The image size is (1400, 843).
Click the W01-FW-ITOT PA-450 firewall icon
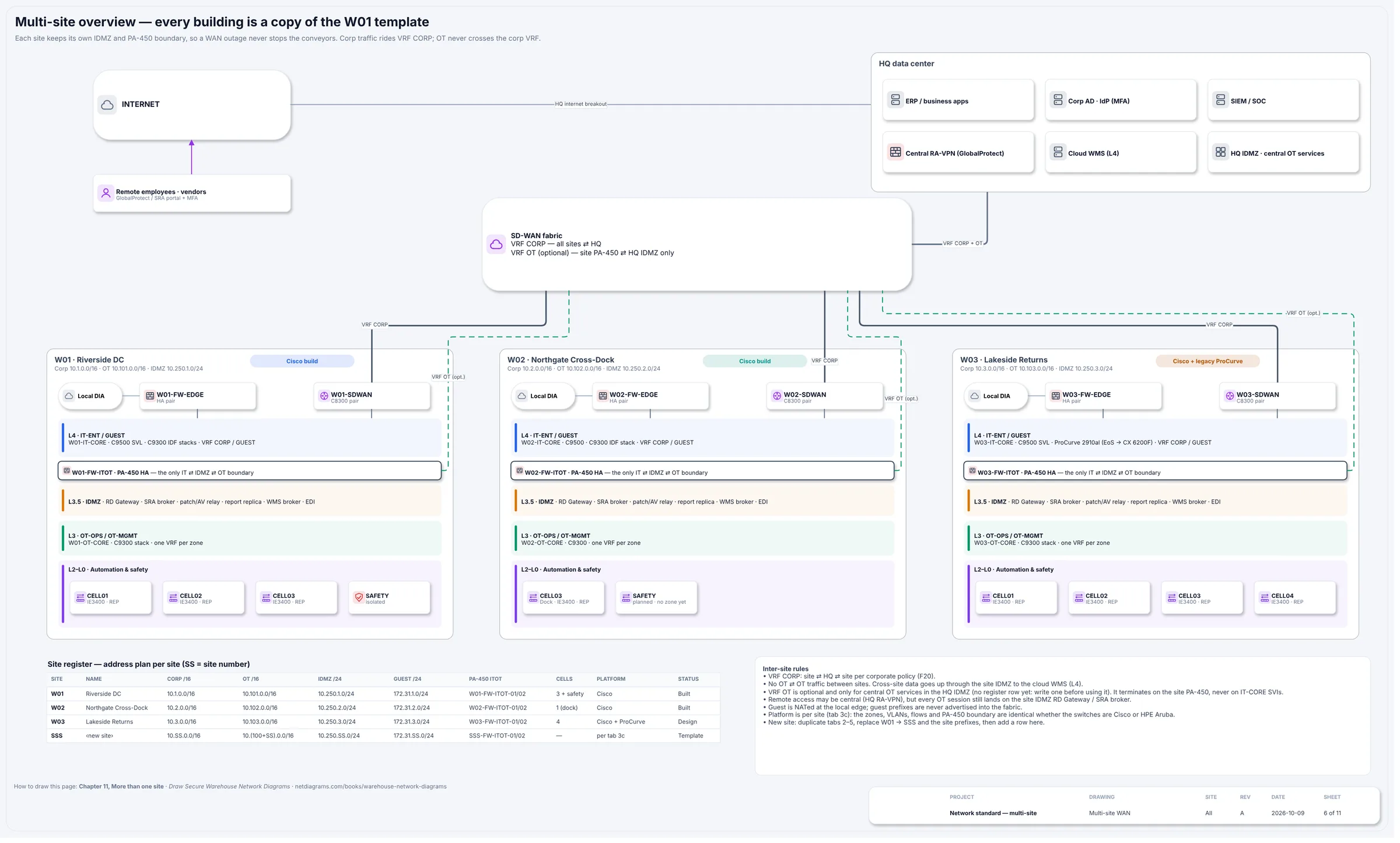(67, 473)
